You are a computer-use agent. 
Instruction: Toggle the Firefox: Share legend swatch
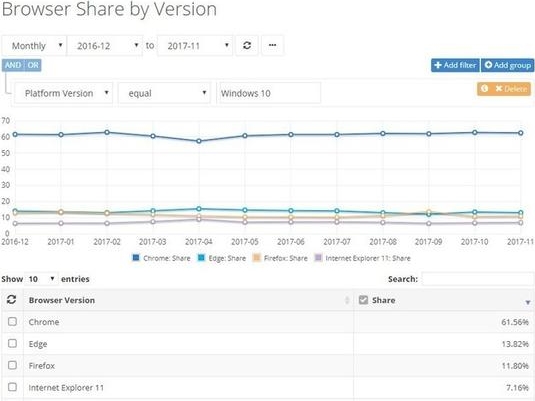[x=256, y=258]
